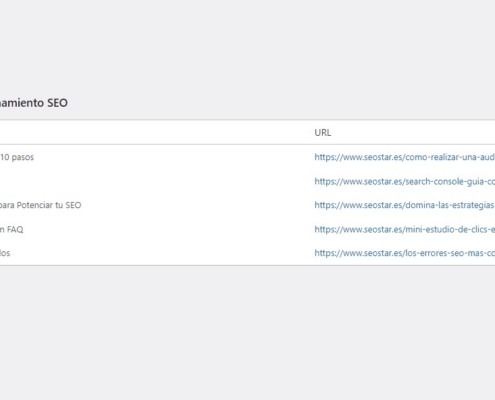495x400 pixels.
Task: Select the row title ending '10 pasos'
Action: click(17, 157)
